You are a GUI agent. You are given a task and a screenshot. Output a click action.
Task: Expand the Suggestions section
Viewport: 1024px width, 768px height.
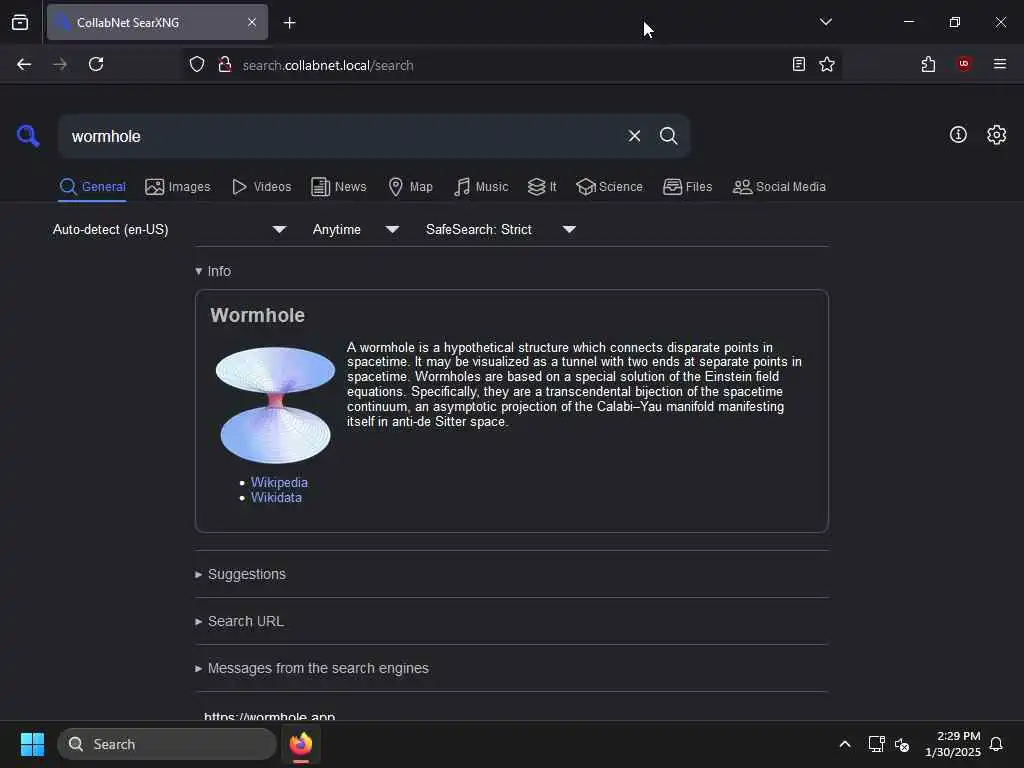(240, 574)
